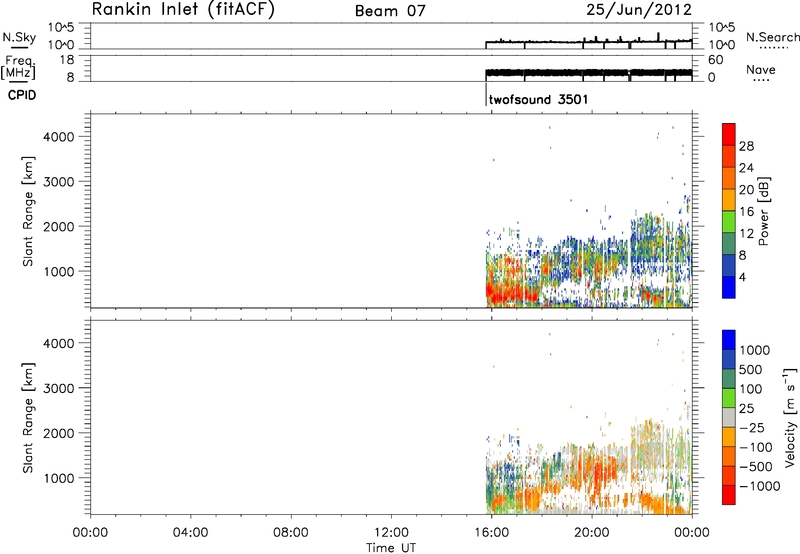800x554 pixels.
Task: Click the "twofsound 3501" control program label
Action: pos(538,99)
